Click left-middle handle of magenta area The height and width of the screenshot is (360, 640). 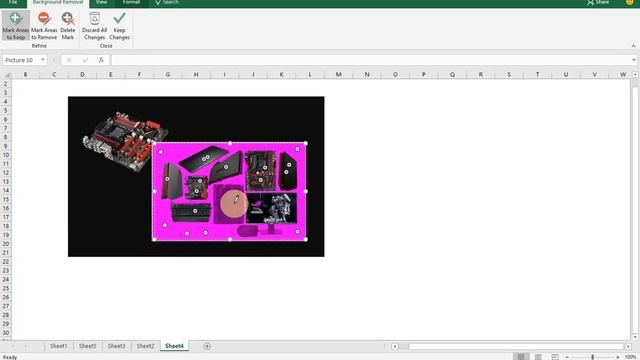[154, 191]
